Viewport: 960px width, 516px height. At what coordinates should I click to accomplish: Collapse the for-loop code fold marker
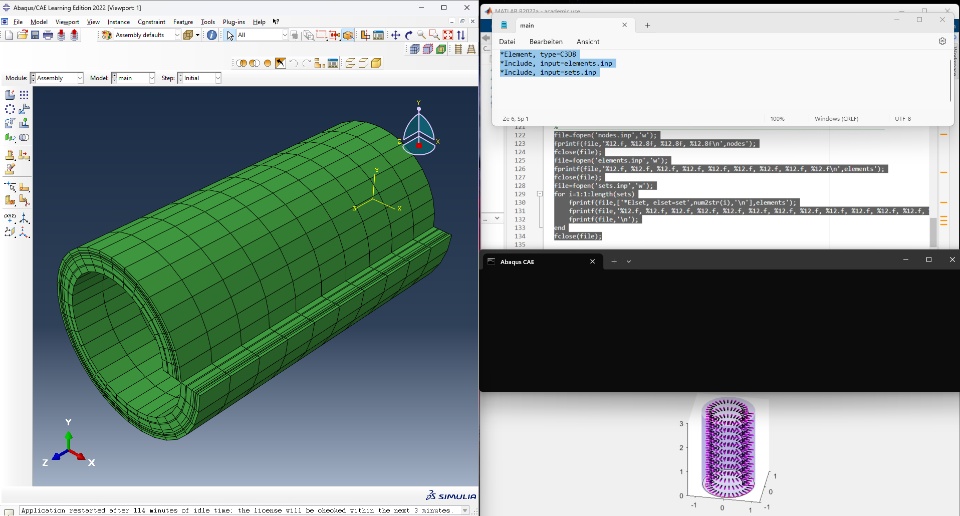pos(541,194)
